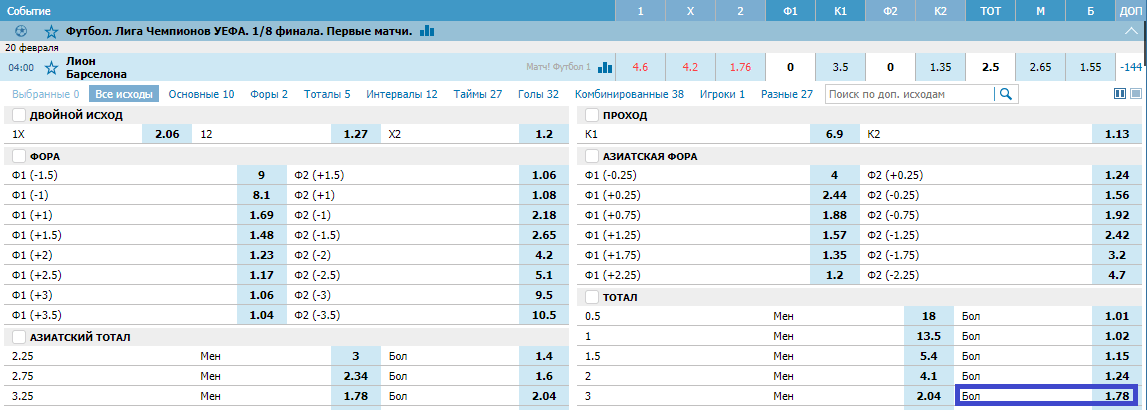The height and width of the screenshot is (410, 1147).
Task: Click the magnifier search icon
Action: (x=1006, y=94)
